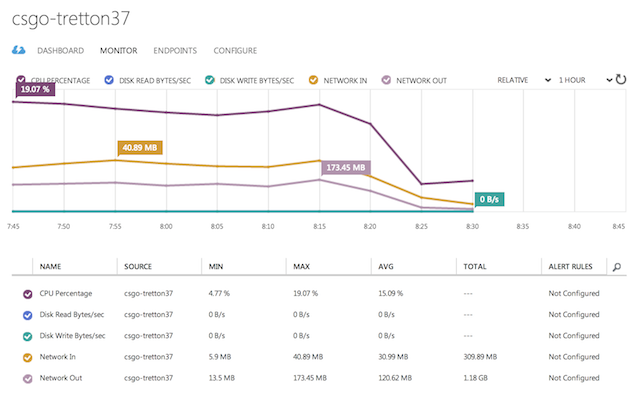Open the quick start cloud icon
Viewport: 640px width, 406px height.
click(18, 50)
